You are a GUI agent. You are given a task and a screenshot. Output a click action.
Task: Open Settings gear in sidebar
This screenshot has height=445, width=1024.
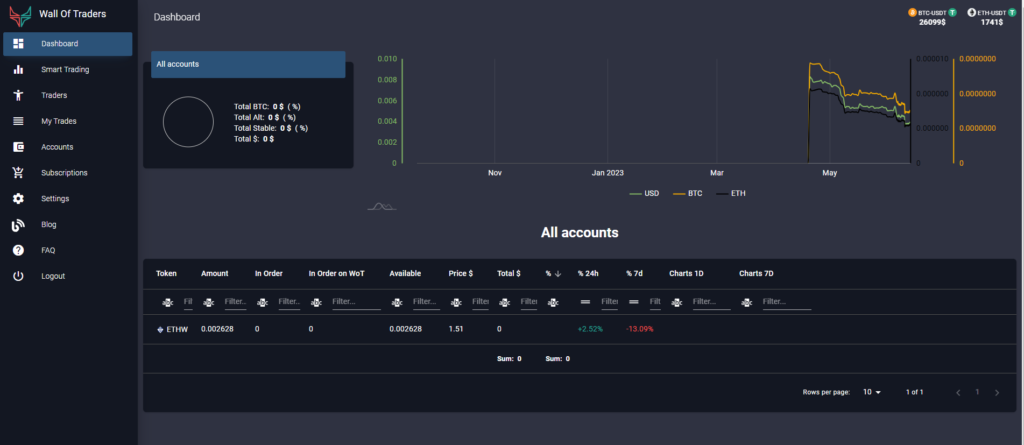(18, 199)
